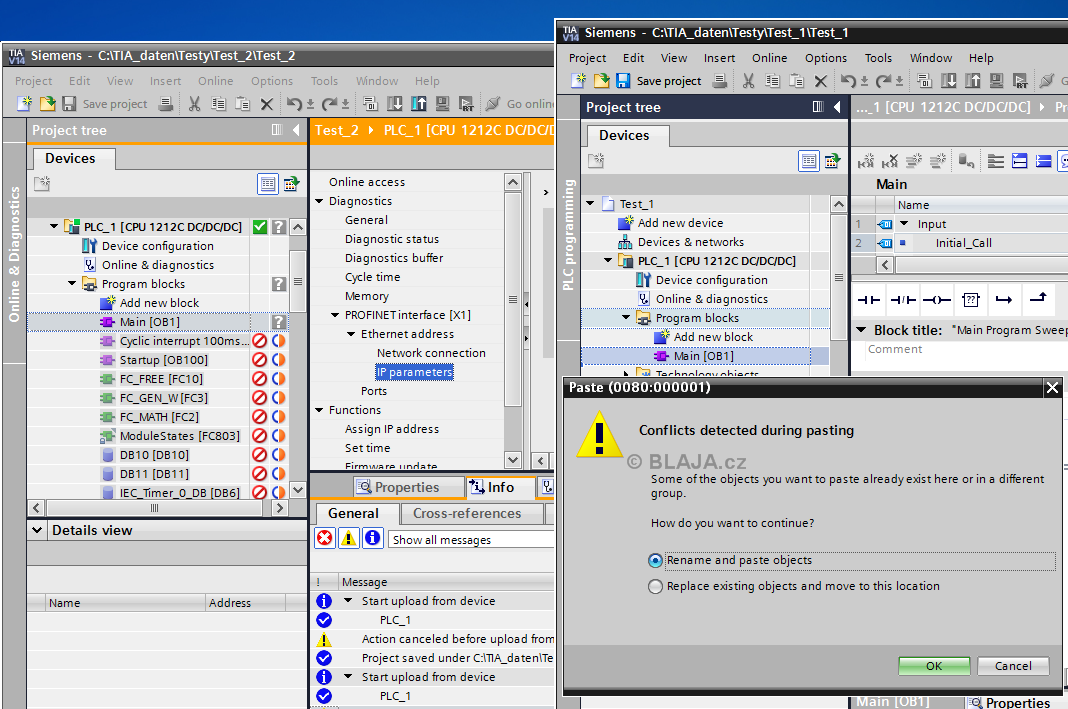Click Go online icon in Test_2 toolbar

[493, 104]
